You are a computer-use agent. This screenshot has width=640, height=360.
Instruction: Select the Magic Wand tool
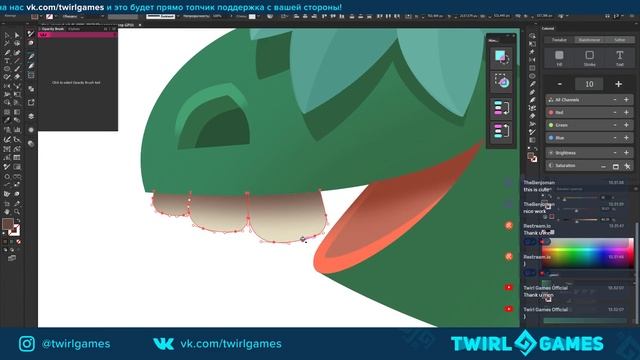(x=7, y=43)
